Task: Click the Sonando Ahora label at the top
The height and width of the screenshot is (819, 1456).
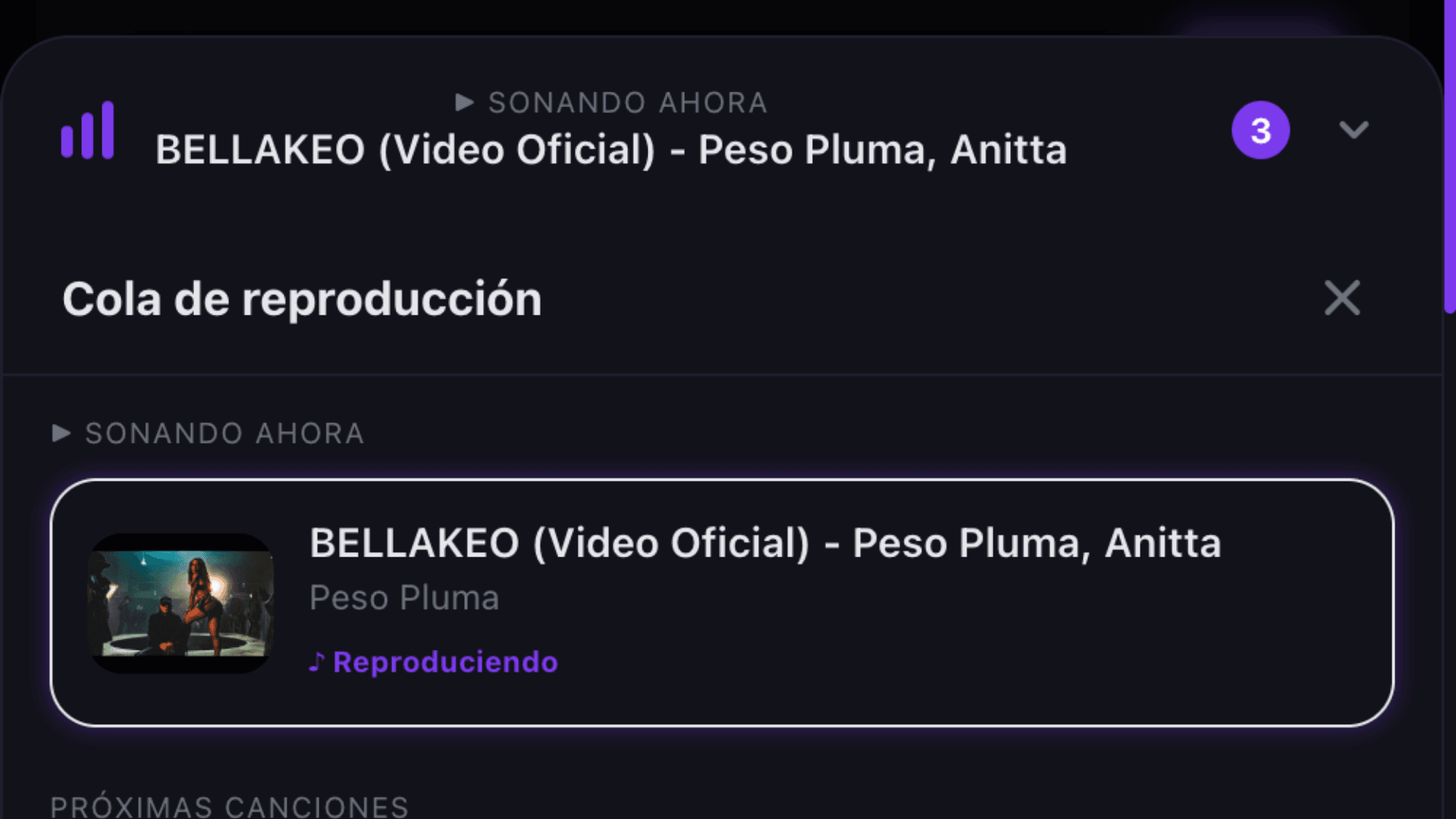Action: pyautogui.click(x=627, y=102)
